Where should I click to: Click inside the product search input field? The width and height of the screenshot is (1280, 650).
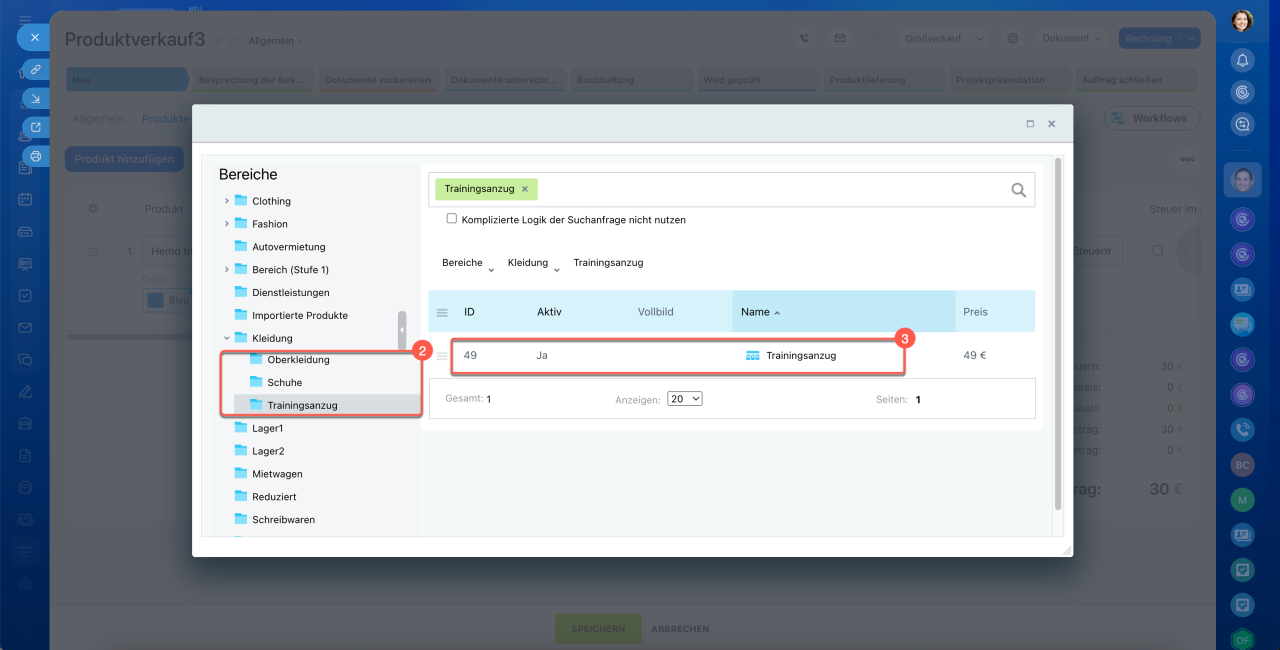770,190
